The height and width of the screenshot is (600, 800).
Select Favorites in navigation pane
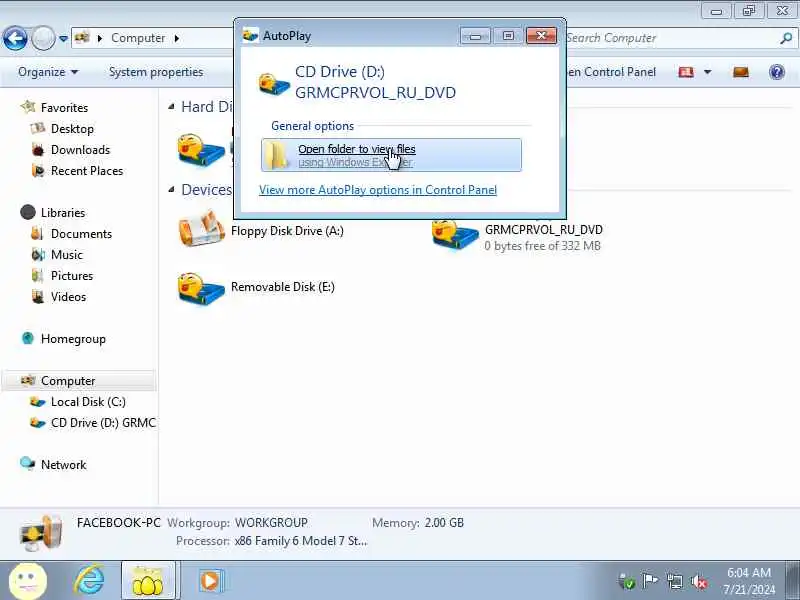pos(64,108)
